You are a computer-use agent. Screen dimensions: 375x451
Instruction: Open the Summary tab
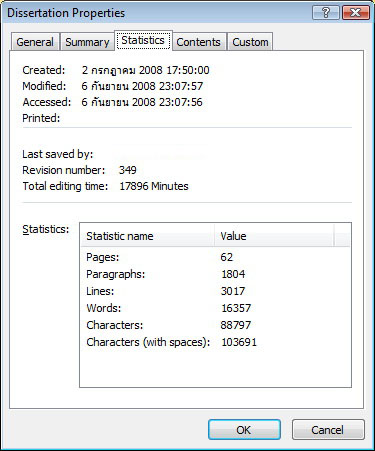[87, 42]
